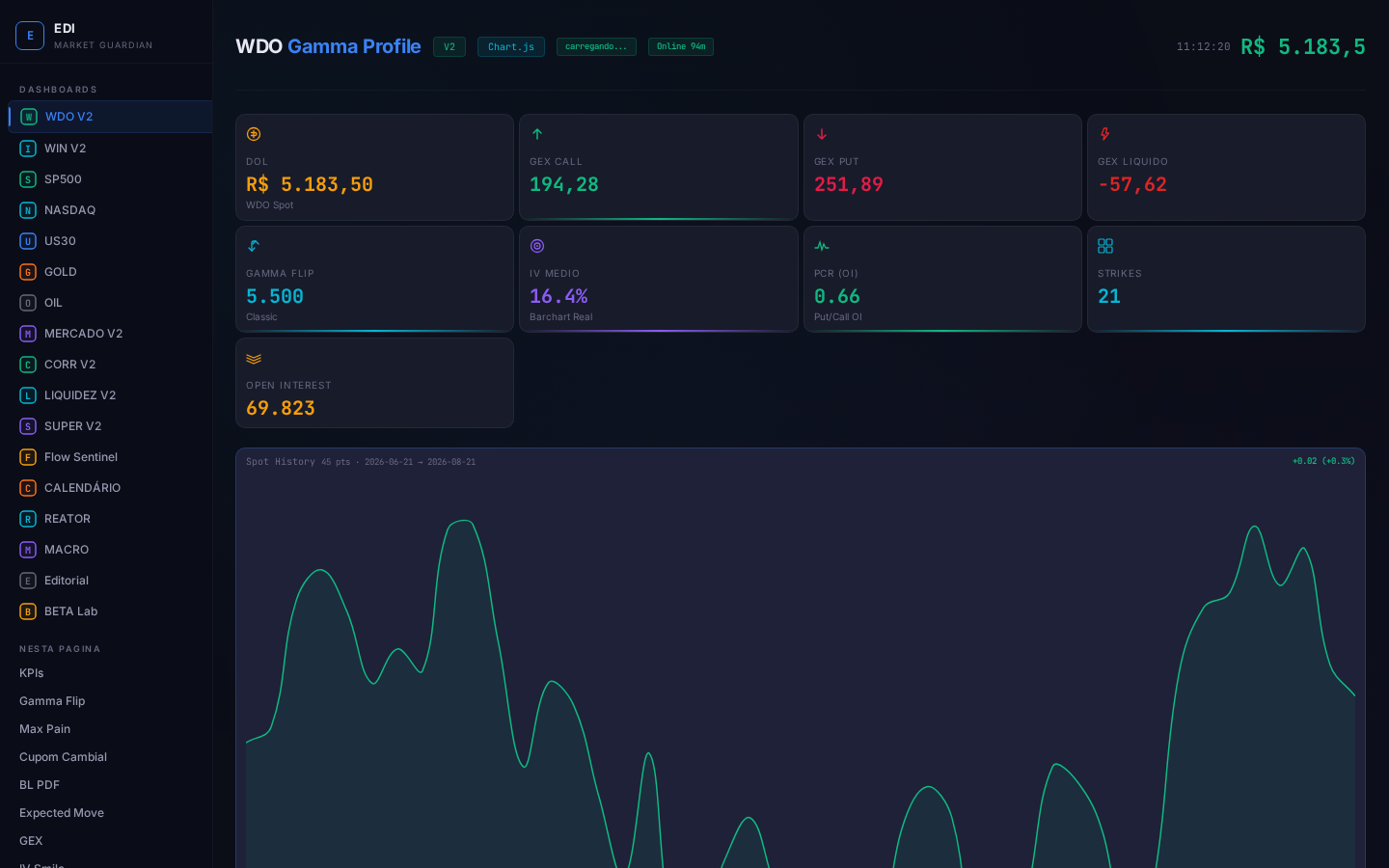
Task: Open the MACRO sidebar icon
Action: click(28, 550)
